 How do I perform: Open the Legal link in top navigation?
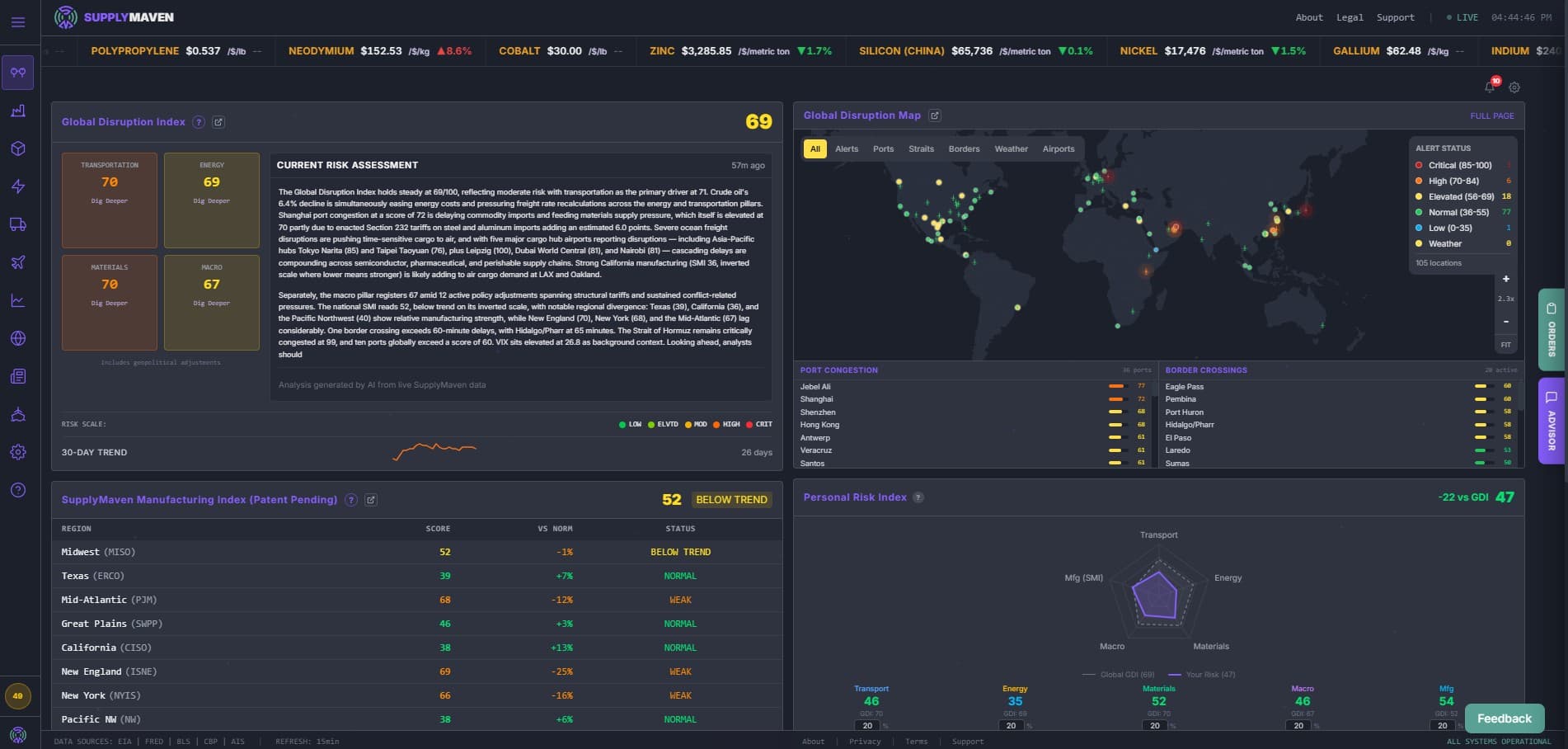tap(1350, 17)
